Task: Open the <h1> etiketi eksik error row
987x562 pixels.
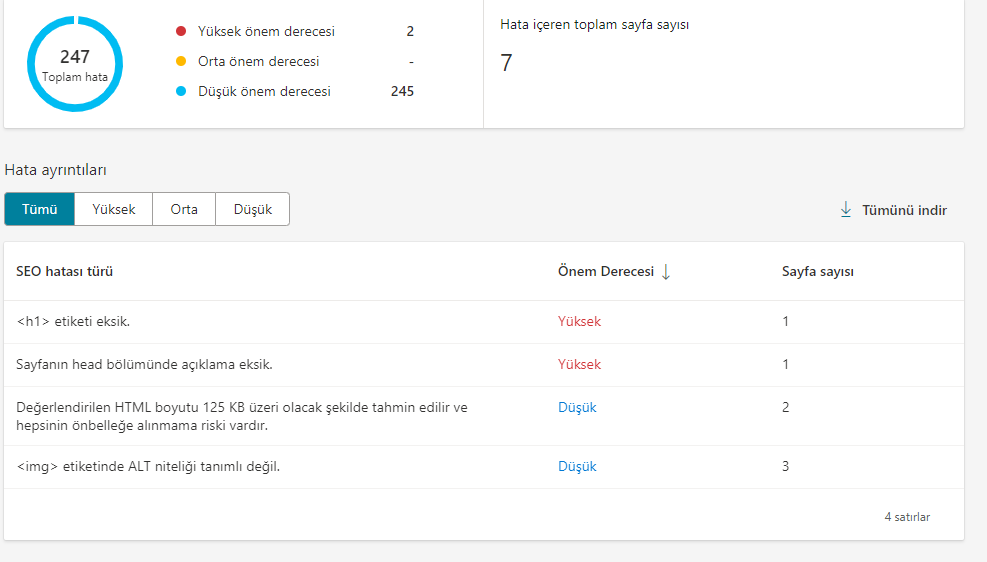Action: tap(483, 322)
